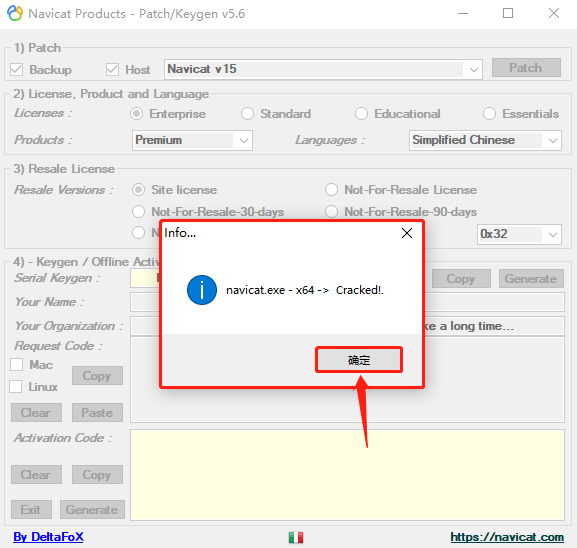Enable the Mac checkbox

[x=17, y=365]
